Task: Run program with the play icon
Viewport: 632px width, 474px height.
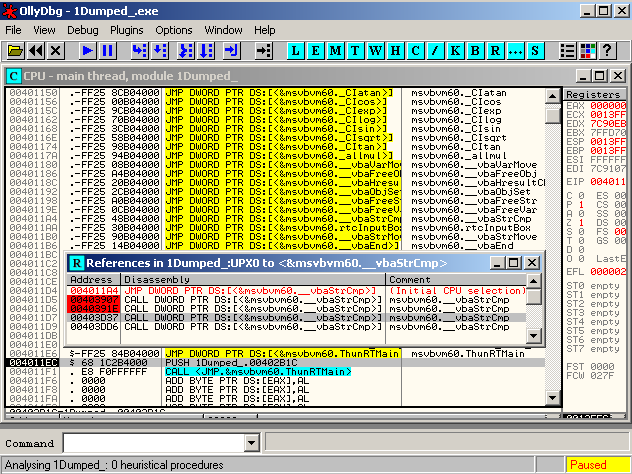Action: pyautogui.click(x=87, y=51)
